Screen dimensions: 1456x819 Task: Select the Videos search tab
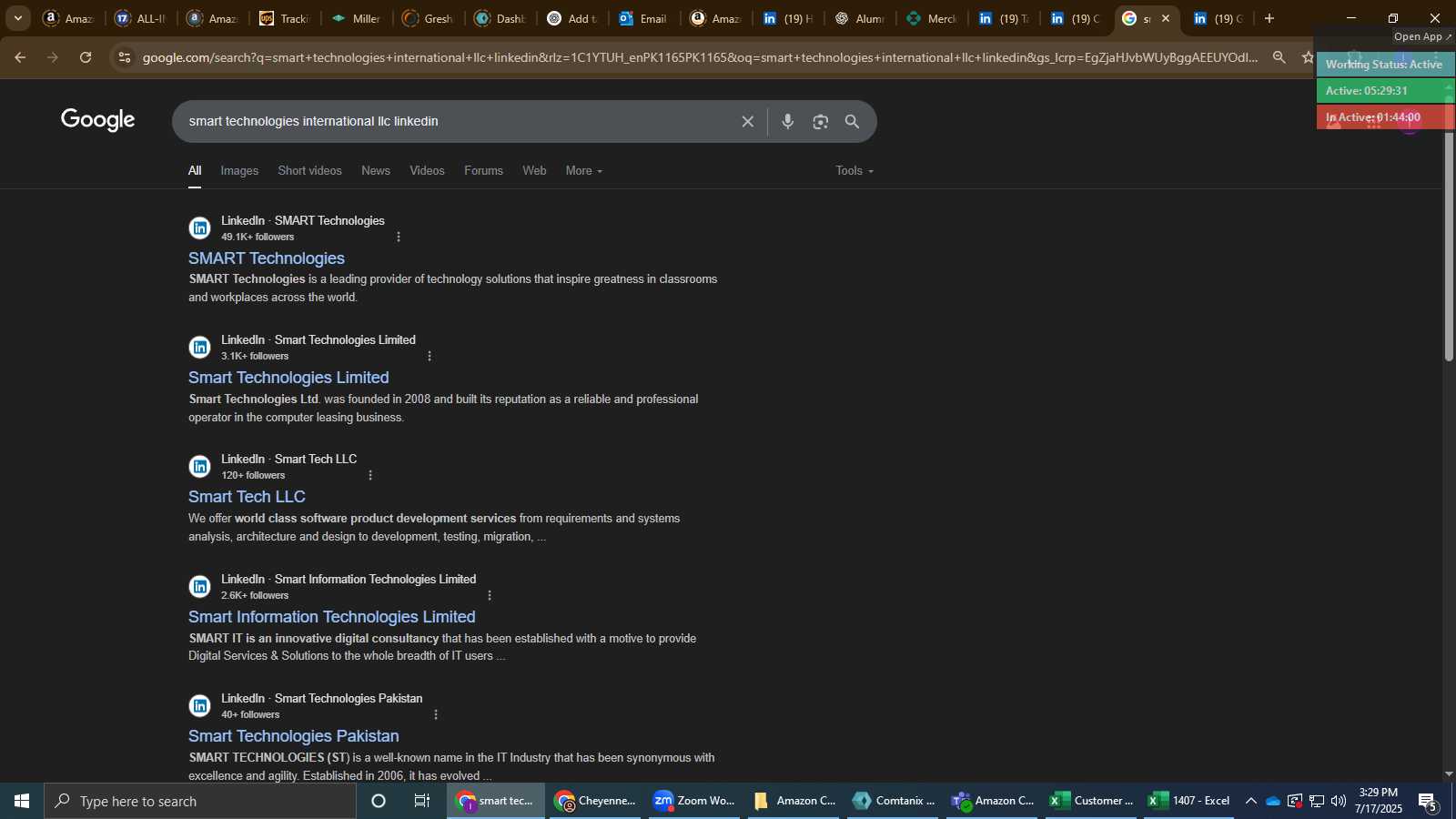point(427,171)
